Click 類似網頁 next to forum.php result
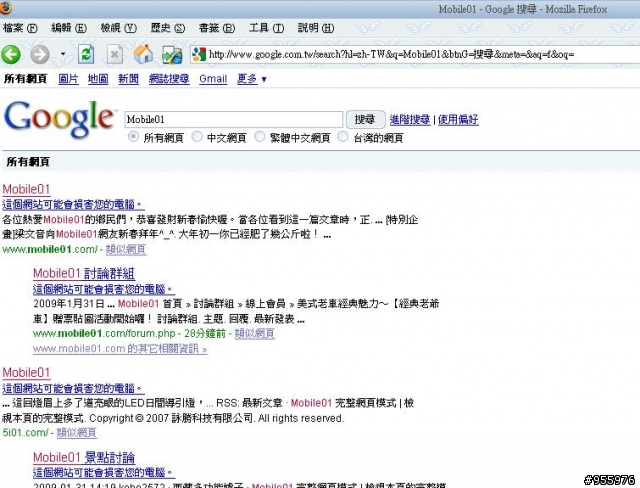 (x=255, y=333)
